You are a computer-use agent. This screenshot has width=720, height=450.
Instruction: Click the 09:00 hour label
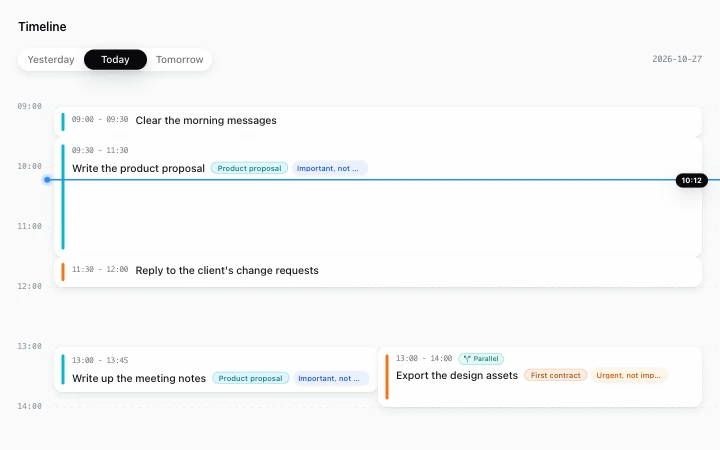coord(29,106)
